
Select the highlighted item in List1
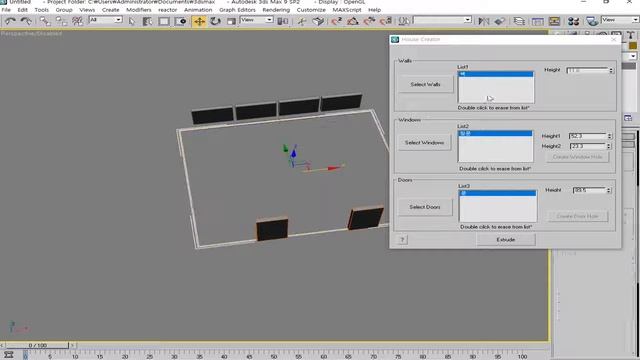tap(496, 74)
